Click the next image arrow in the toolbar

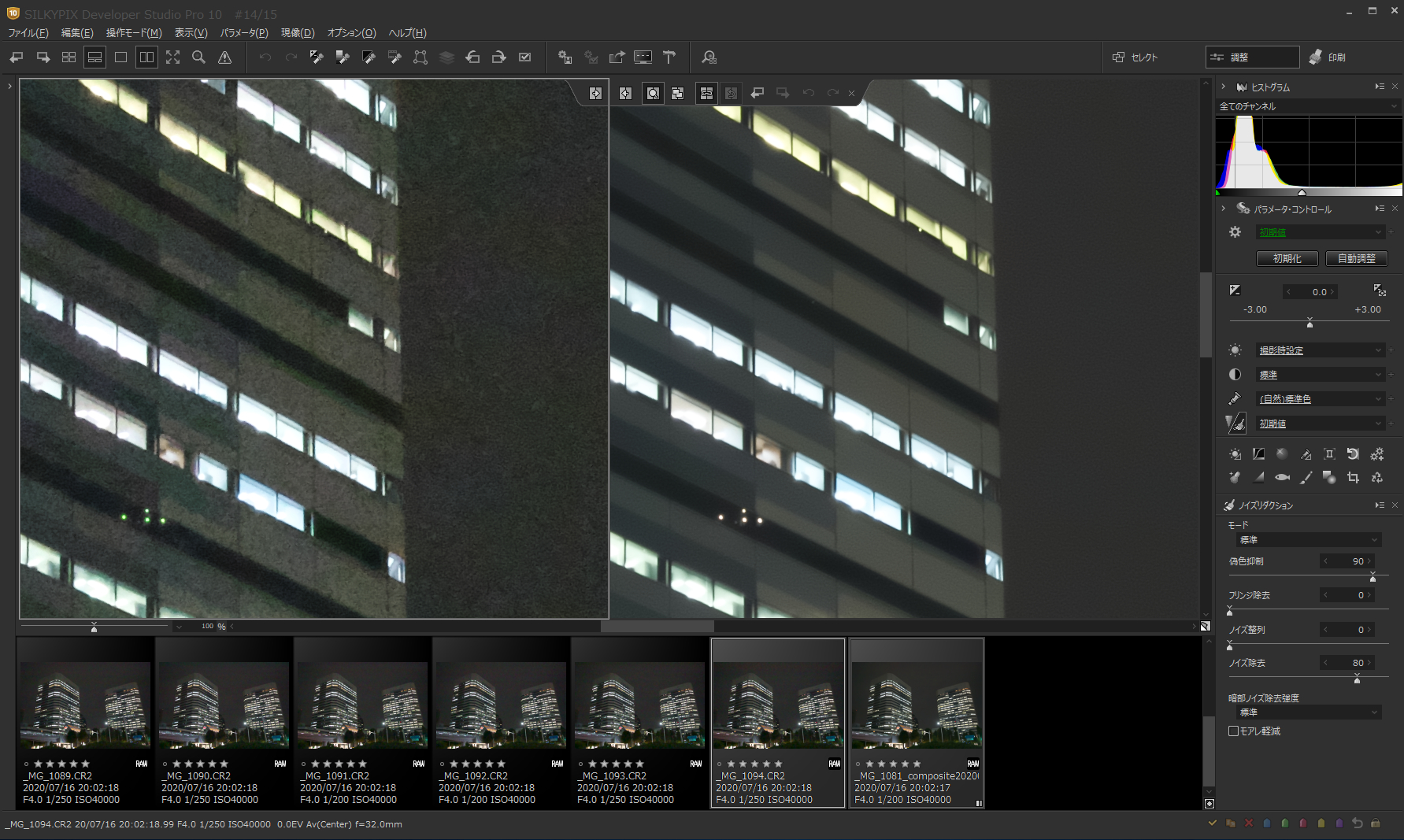(43, 57)
